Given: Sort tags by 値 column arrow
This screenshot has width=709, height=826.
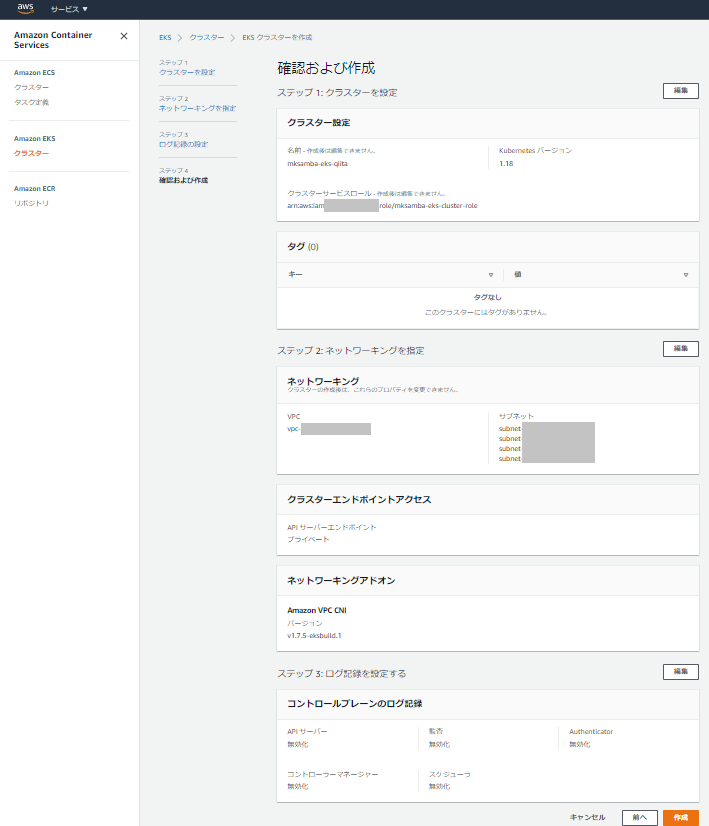Looking at the screenshot, I should [x=685, y=275].
